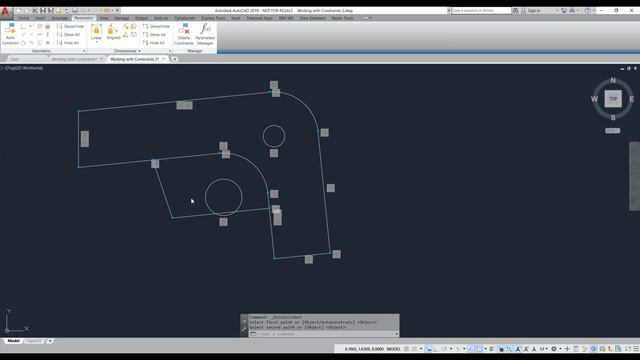The width and height of the screenshot is (640, 360).
Task: Switch to first Working with Constraints file tab
Action: pyautogui.click(x=73, y=59)
